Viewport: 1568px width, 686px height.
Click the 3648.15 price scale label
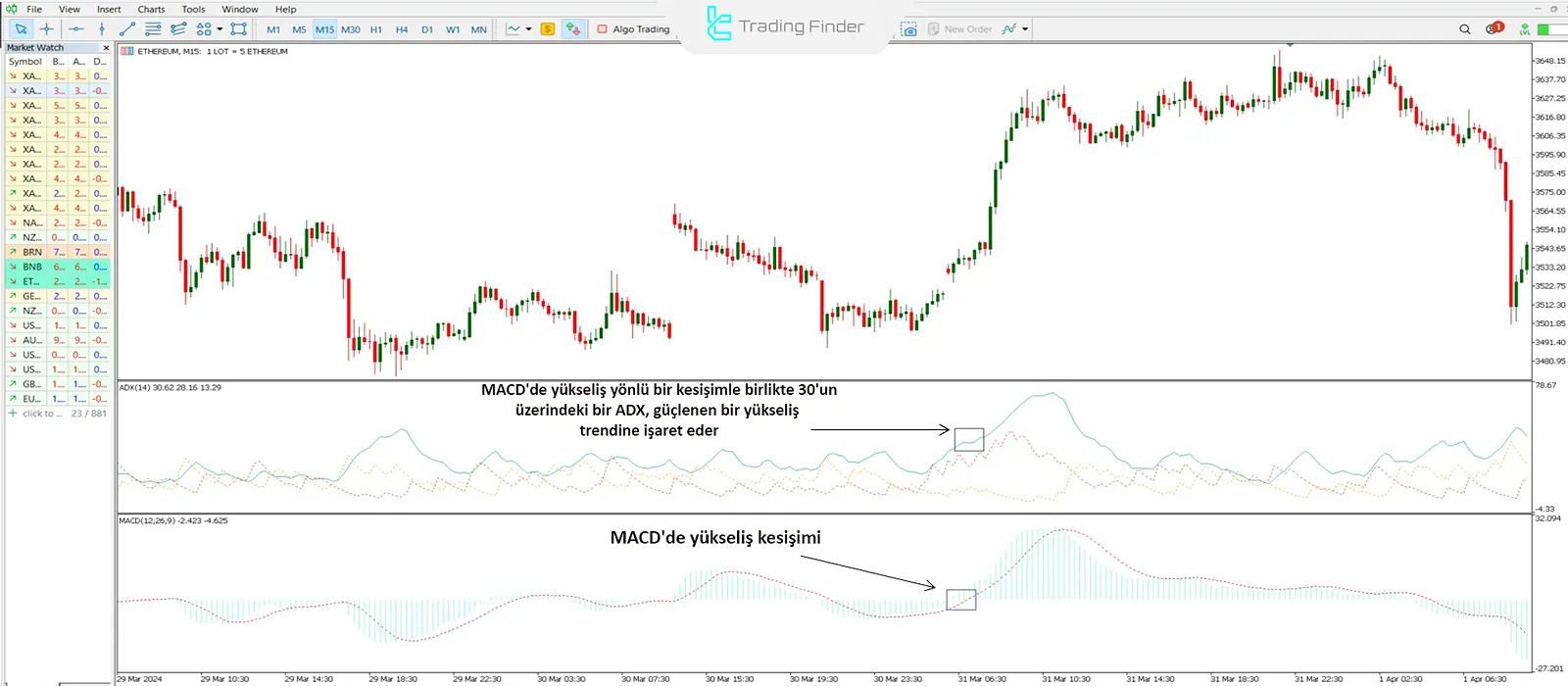point(1549,61)
